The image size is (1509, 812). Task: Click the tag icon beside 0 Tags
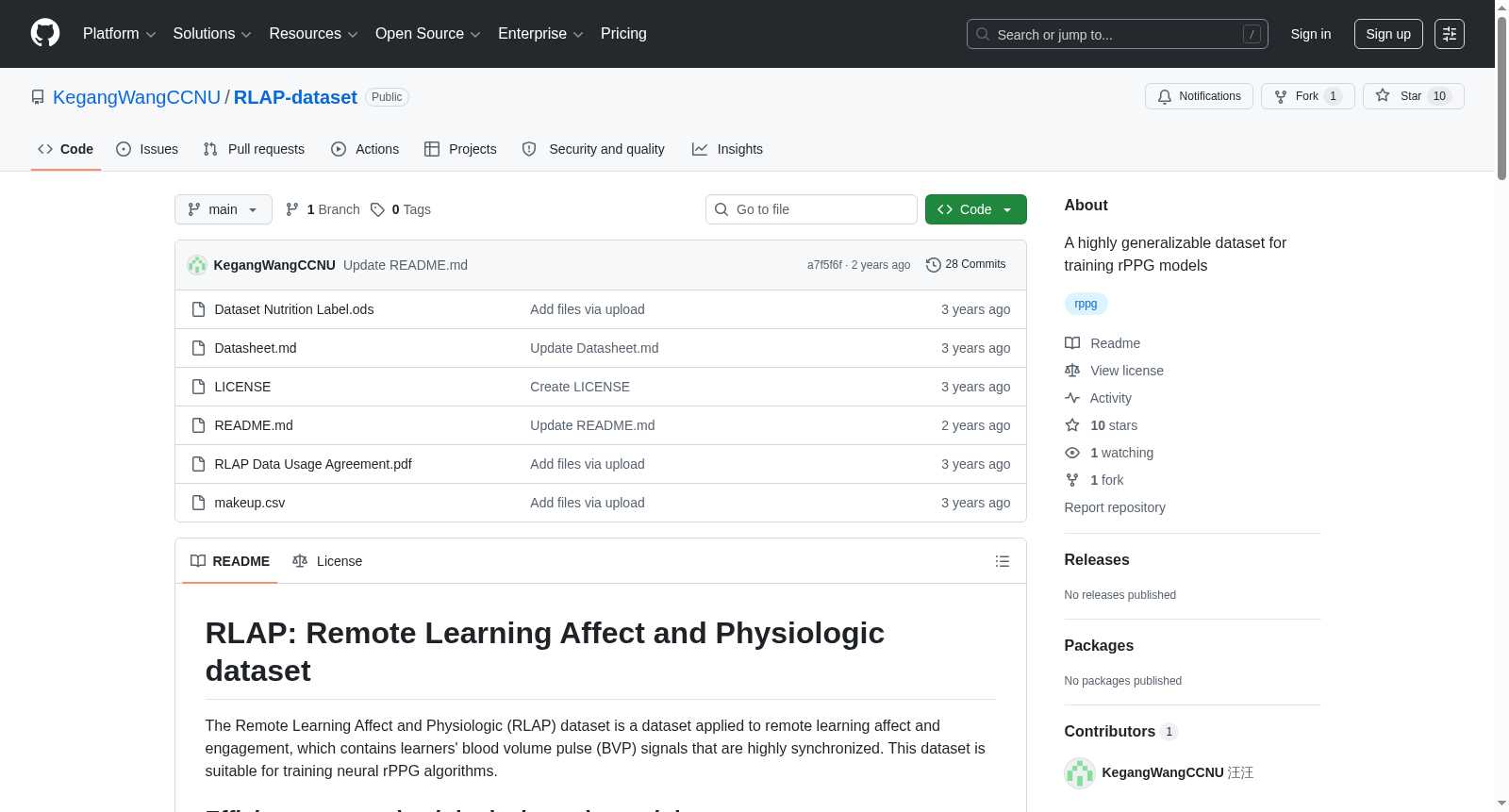pos(377,209)
